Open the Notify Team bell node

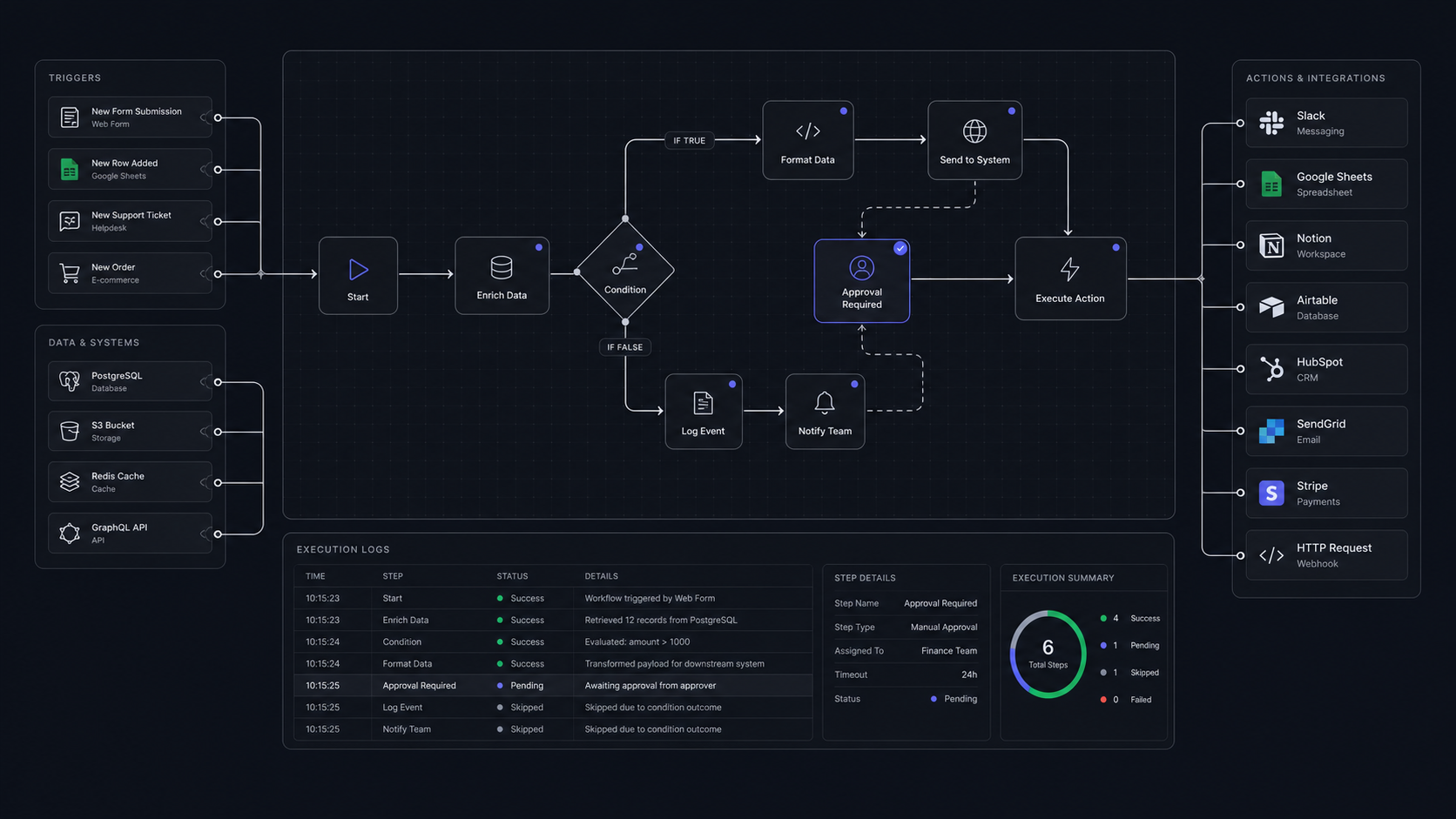pos(825,412)
